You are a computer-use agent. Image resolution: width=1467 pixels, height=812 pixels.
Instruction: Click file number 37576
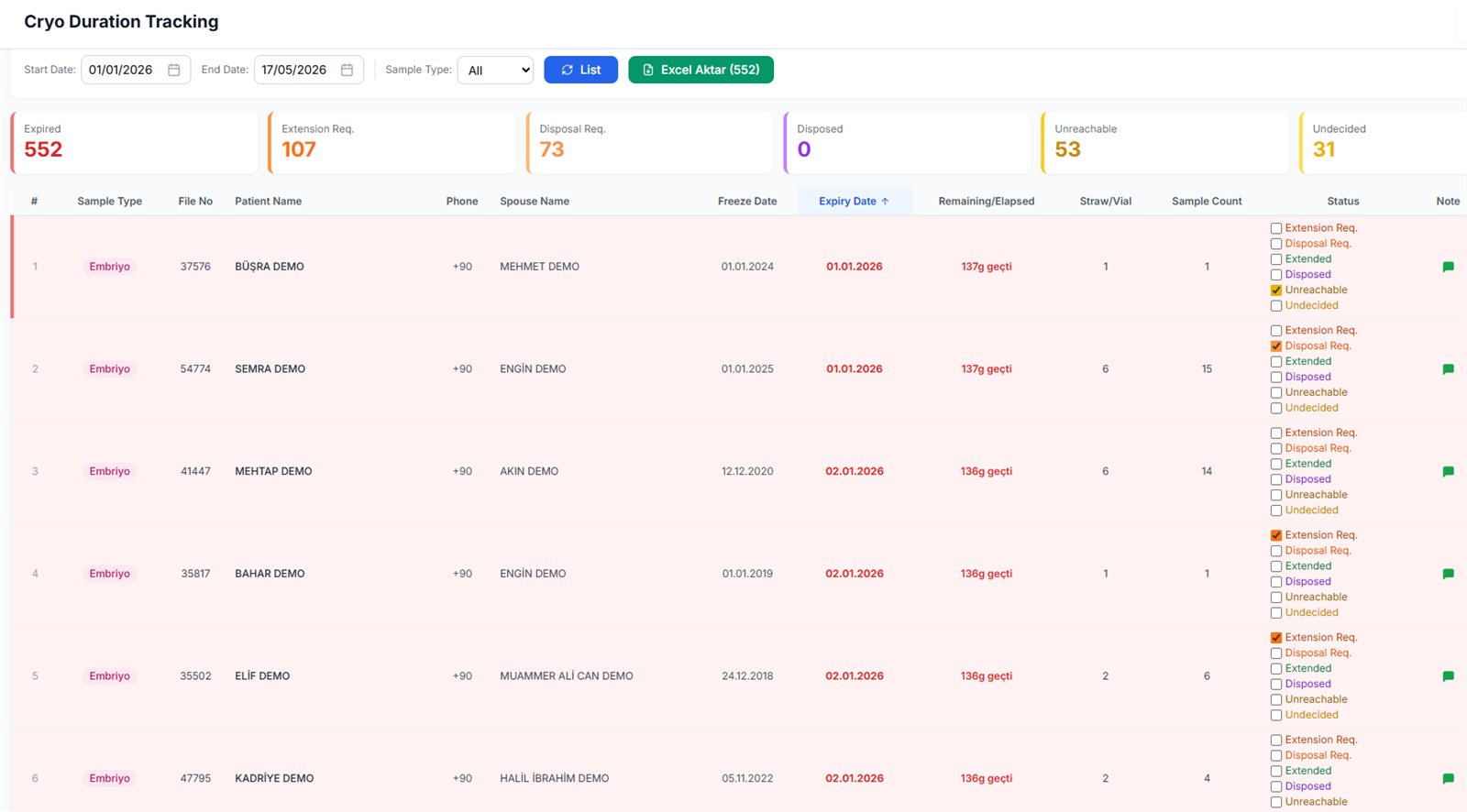click(x=195, y=267)
